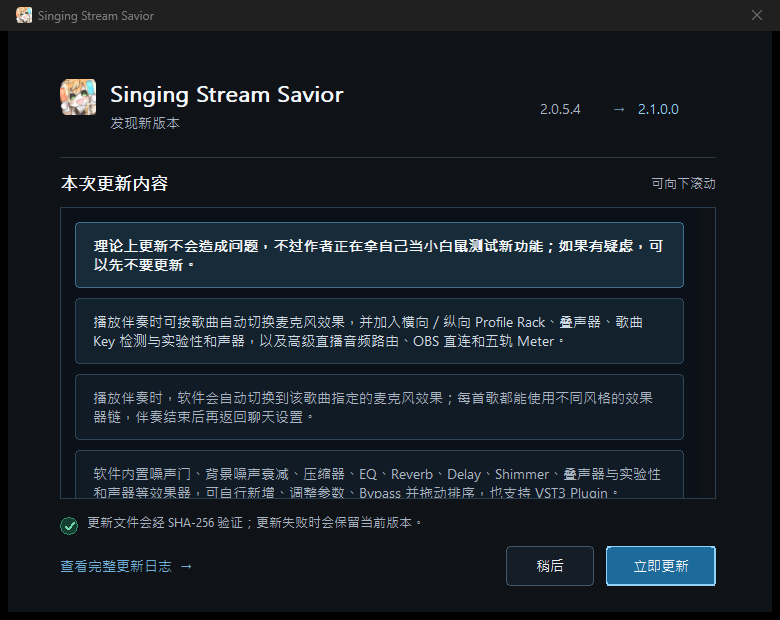Click the changelog card mentioning Profile Rack
Image resolution: width=780 pixels, height=620 pixels.
point(379,331)
